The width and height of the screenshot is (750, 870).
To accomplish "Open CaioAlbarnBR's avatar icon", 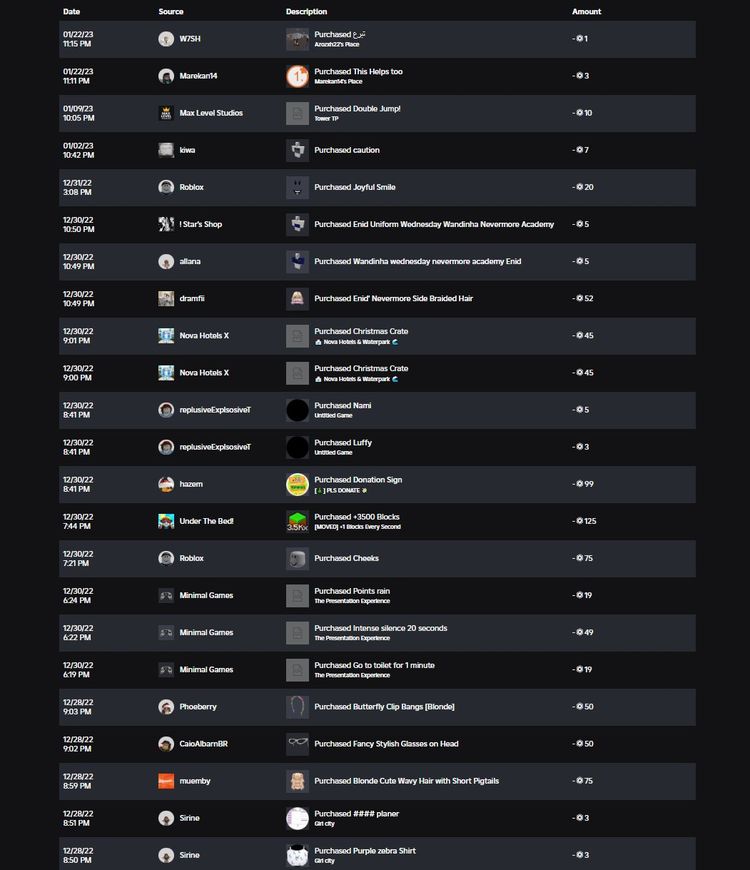I will 166,744.
